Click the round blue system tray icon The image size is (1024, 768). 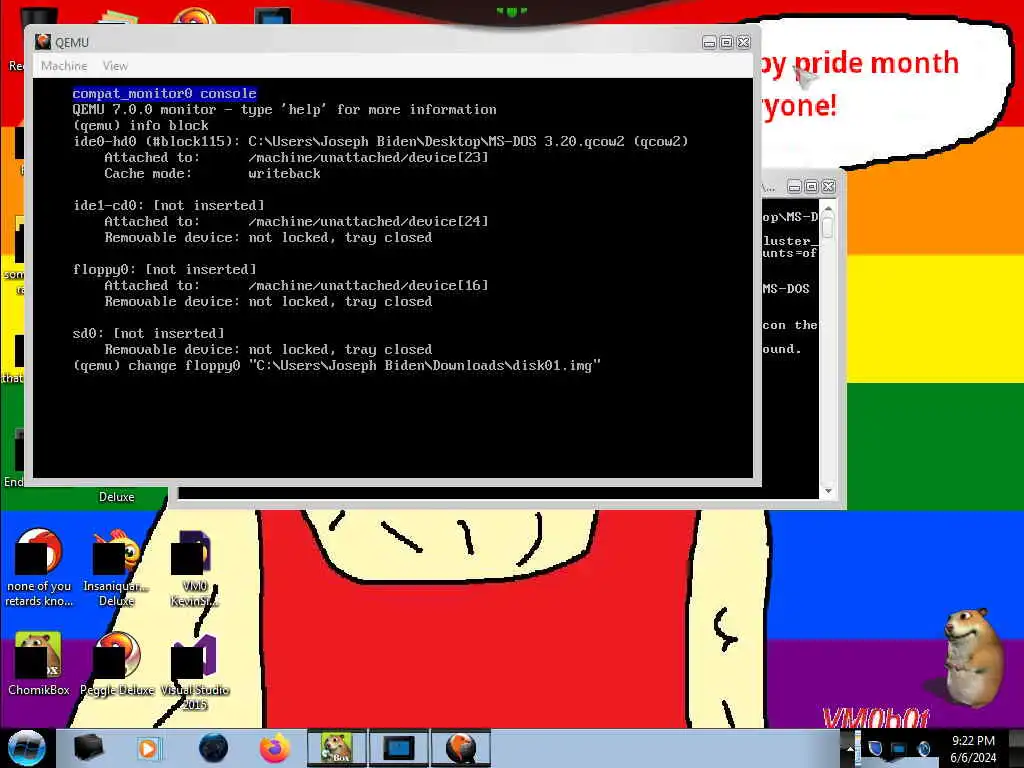[x=923, y=748]
